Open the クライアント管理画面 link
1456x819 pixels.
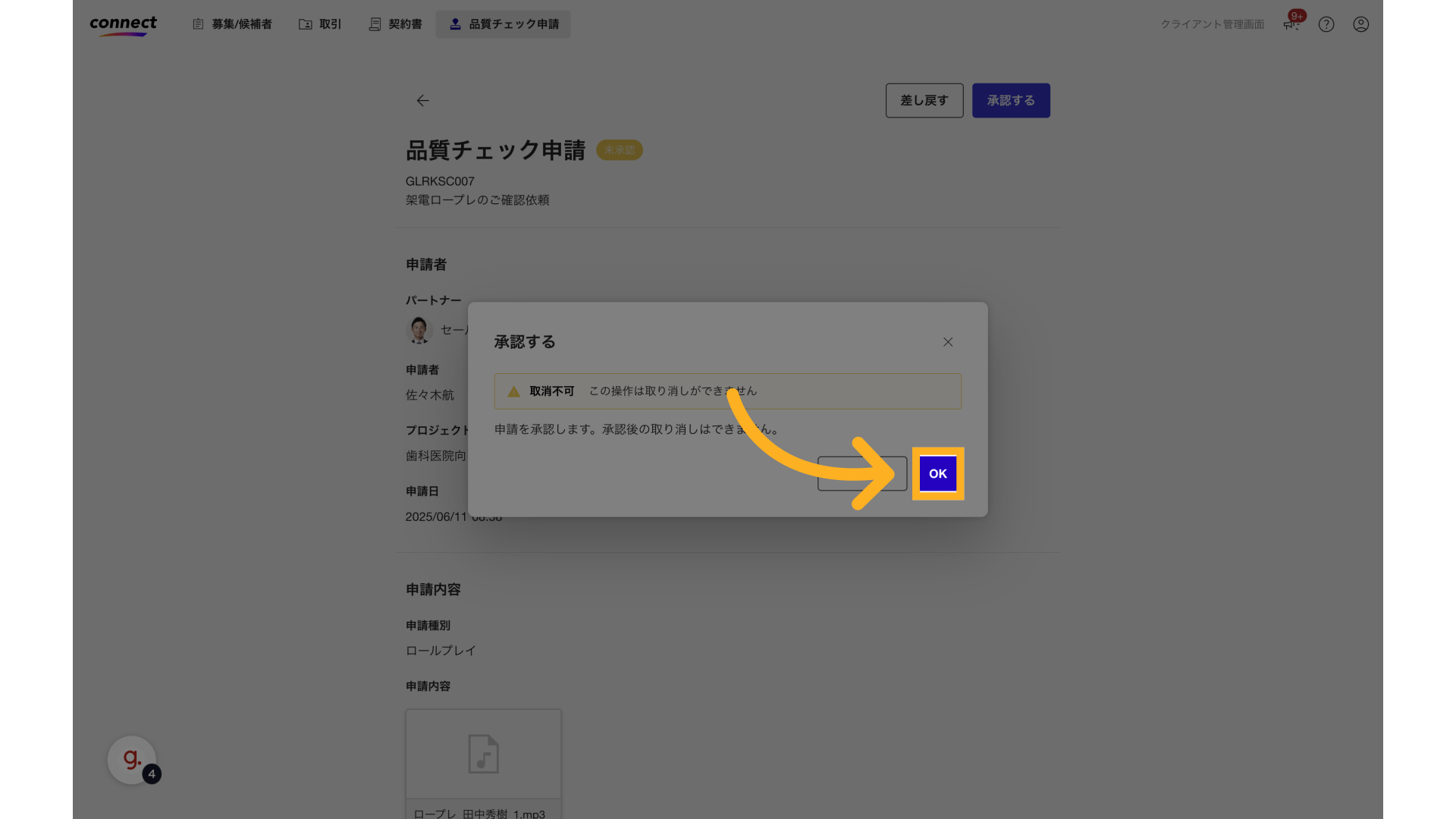click(x=1211, y=24)
